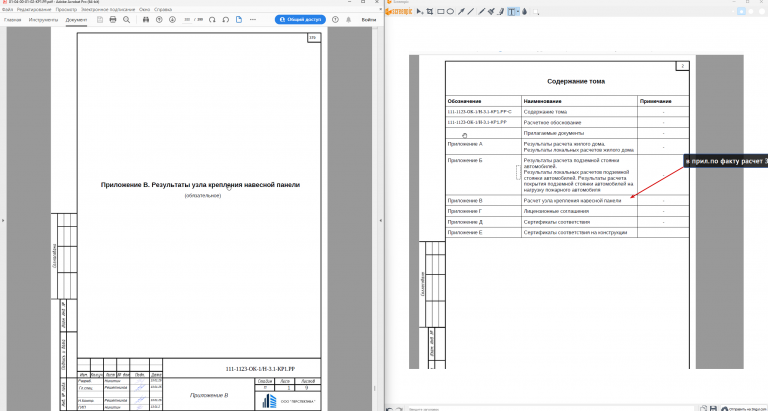The width and height of the screenshot is (768, 411).
Task: Select the pencil tool in Screenpic
Action: tap(481, 12)
